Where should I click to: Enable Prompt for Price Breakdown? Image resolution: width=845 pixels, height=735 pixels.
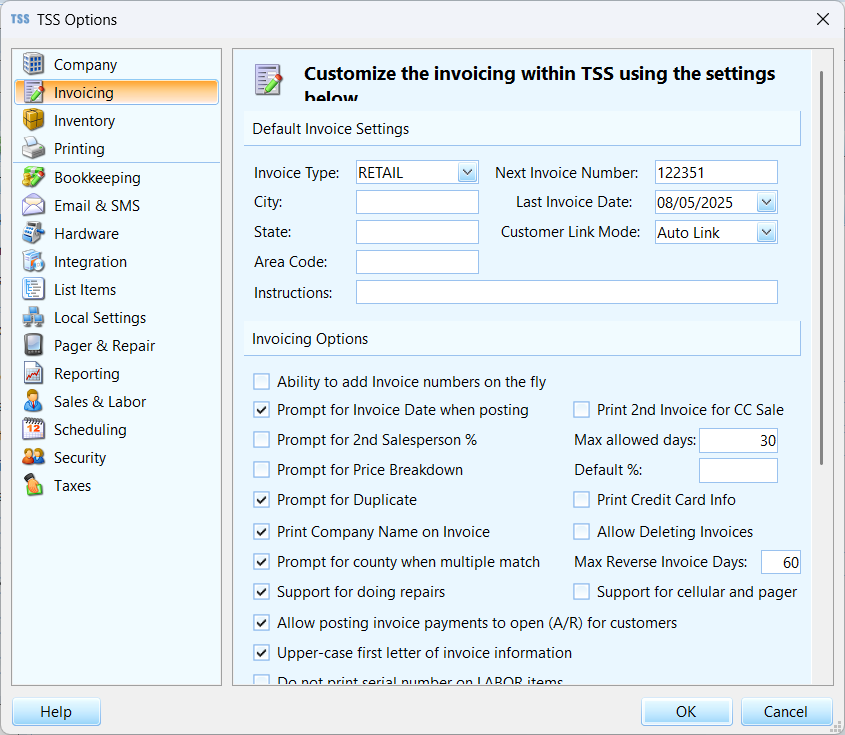261,470
